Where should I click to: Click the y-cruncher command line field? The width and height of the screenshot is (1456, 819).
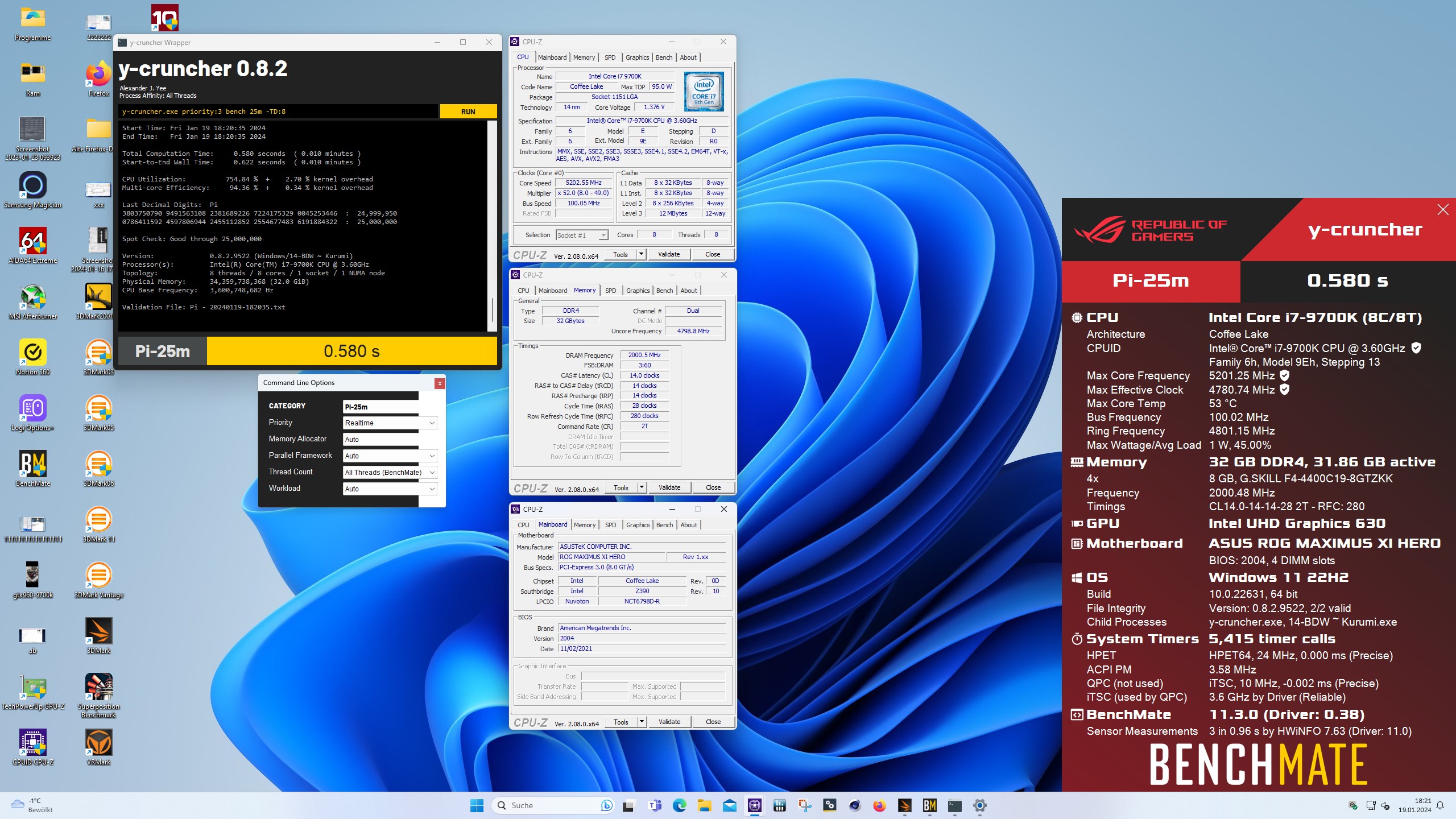click(278, 111)
